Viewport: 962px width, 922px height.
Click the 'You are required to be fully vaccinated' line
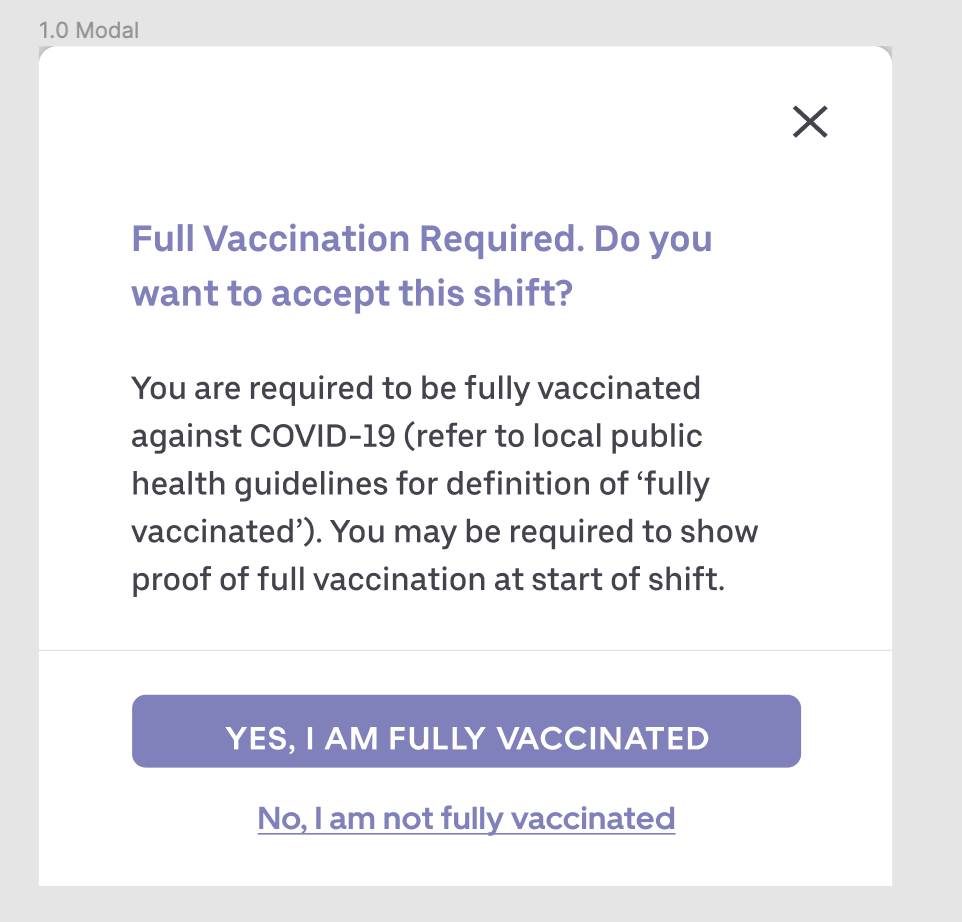(x=416, y=388)
